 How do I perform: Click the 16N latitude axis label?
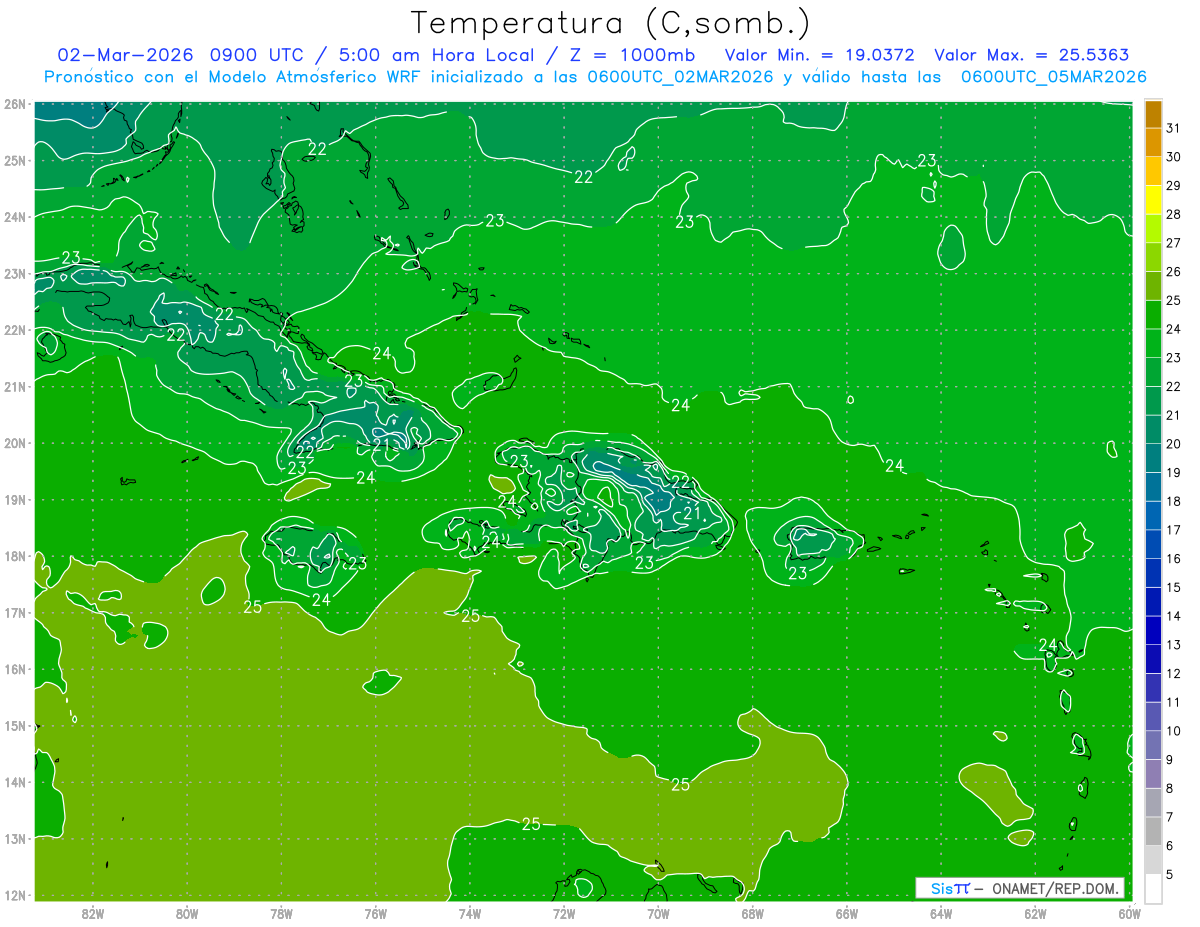[14, 669]
